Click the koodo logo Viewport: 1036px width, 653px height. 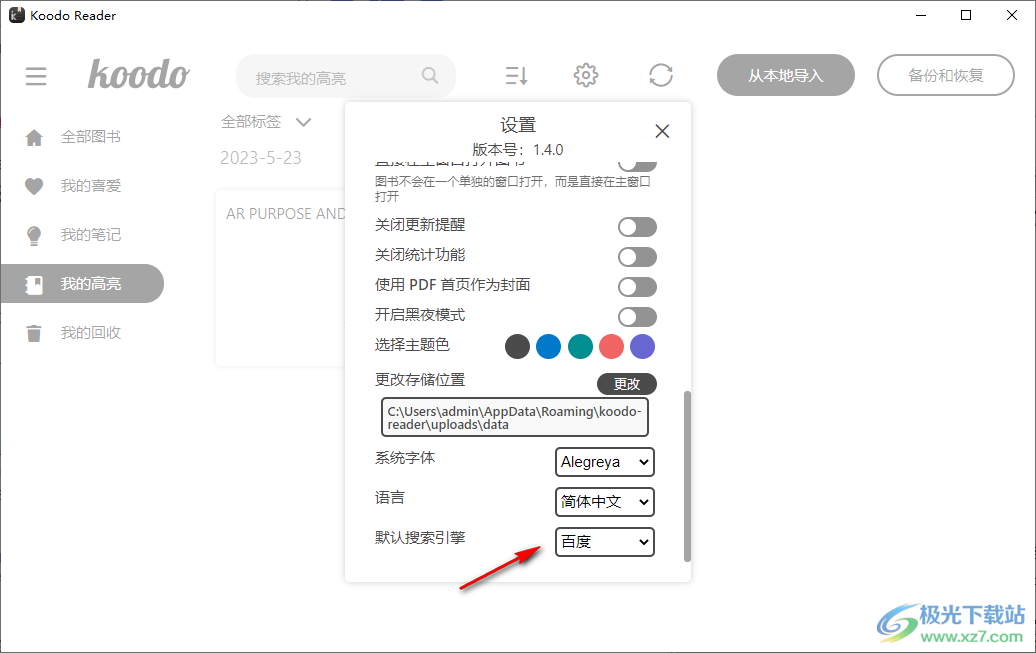click(x=139, y=74)
